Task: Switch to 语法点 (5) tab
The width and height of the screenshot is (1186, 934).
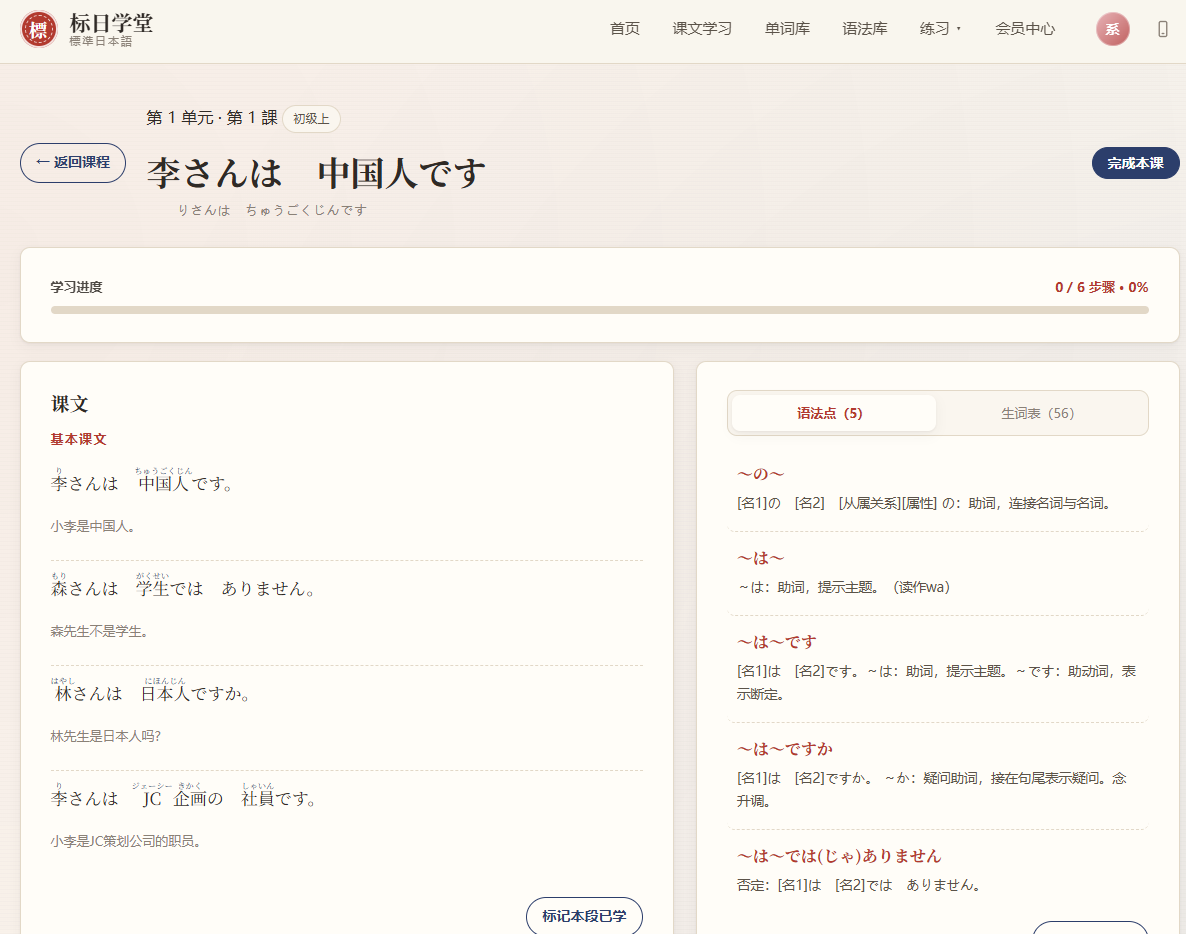Action: click(834, 413)
